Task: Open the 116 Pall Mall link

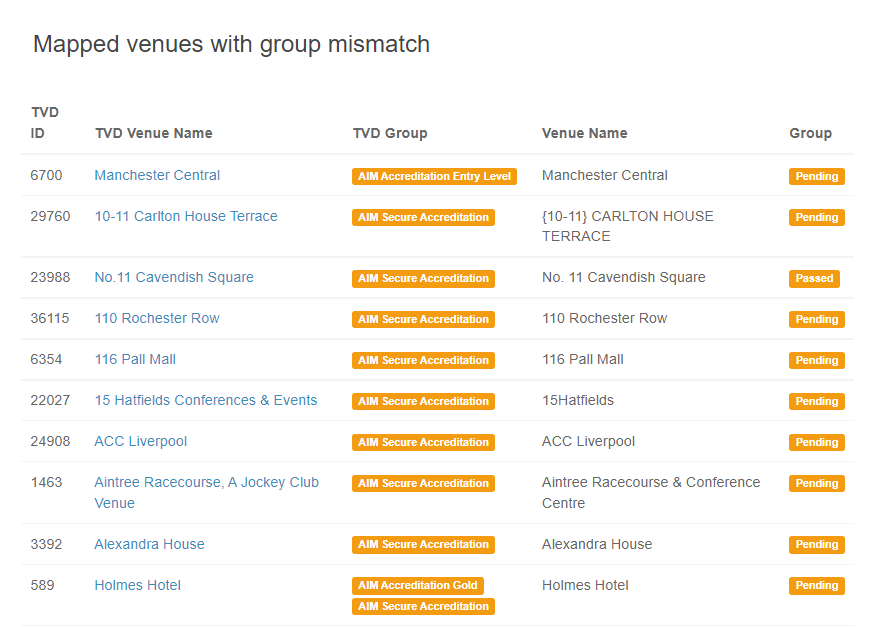Action: [135, 359]
